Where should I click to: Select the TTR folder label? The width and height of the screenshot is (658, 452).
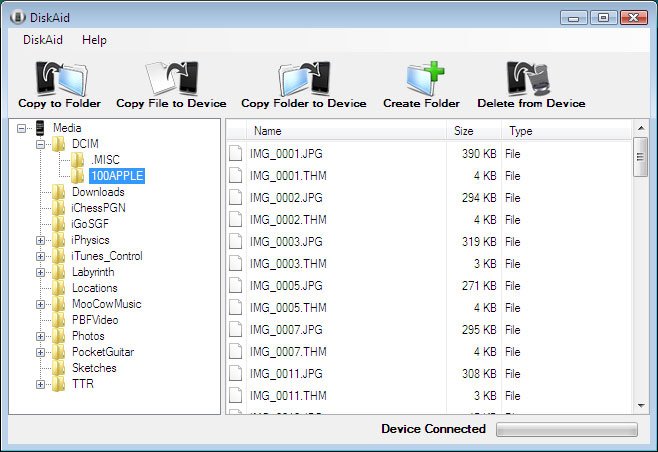[x=83, y=384]
